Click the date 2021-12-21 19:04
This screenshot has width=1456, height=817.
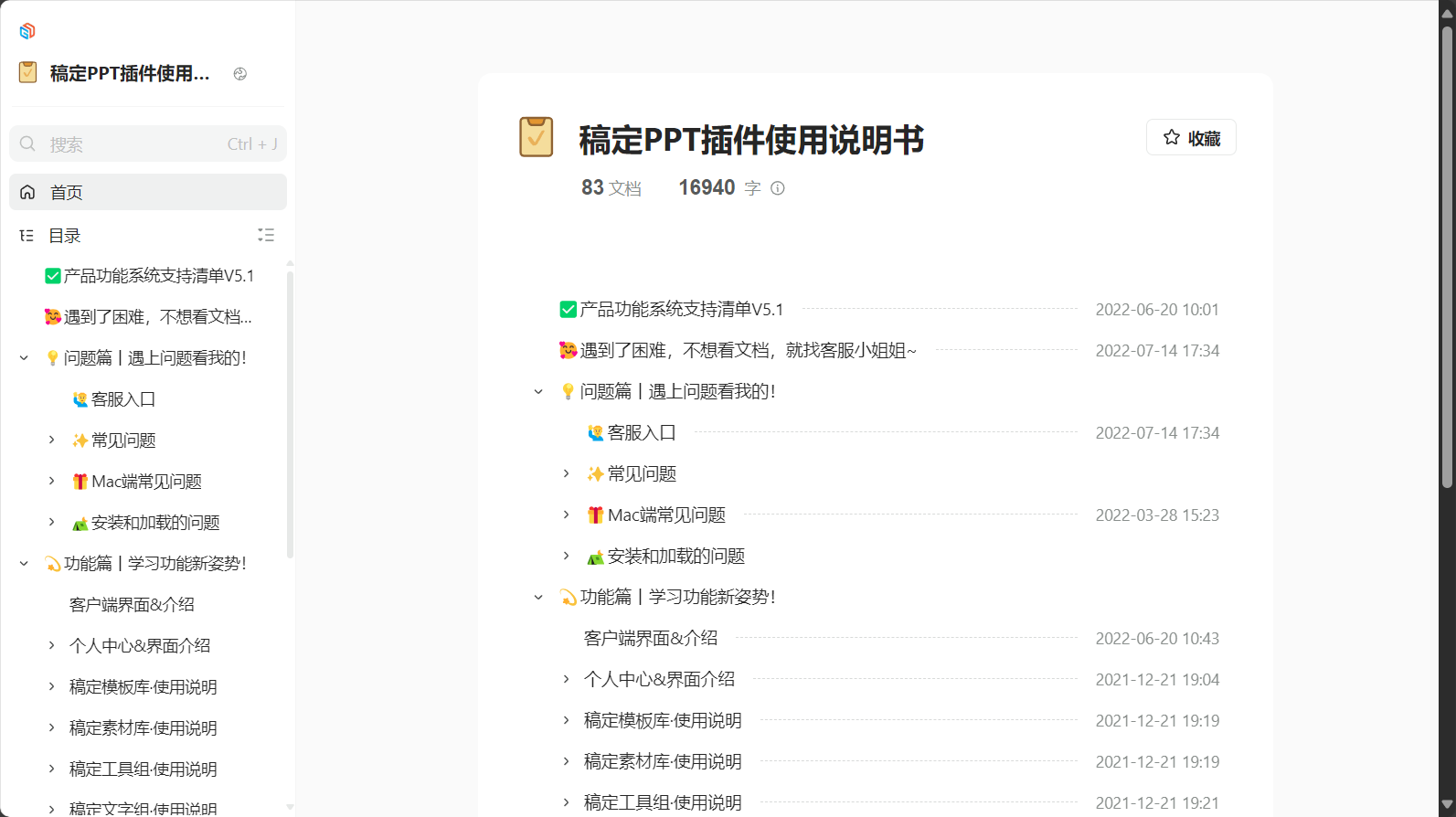point(1157,680)
